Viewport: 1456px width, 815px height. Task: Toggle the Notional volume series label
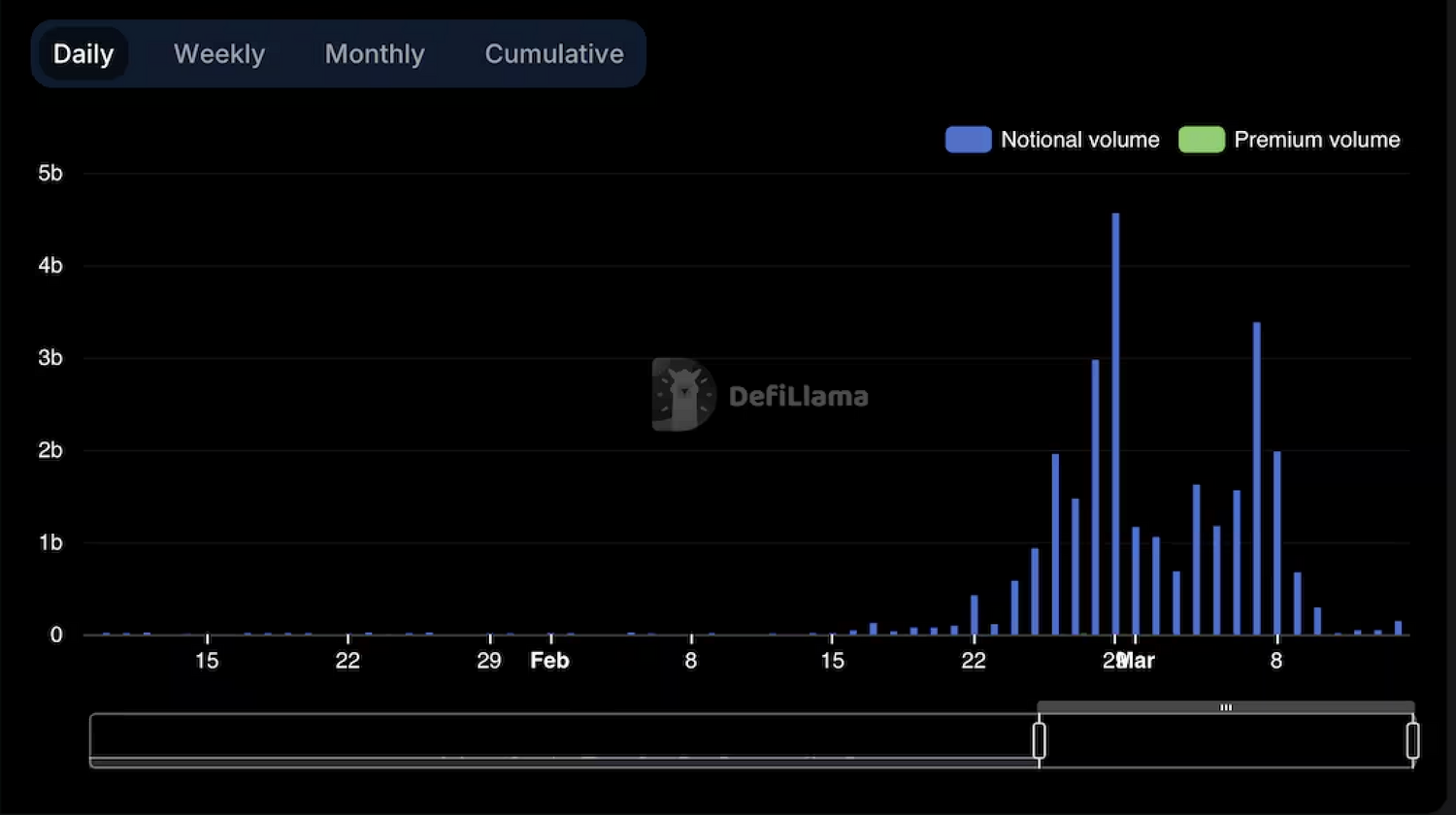pos(1079,140)
